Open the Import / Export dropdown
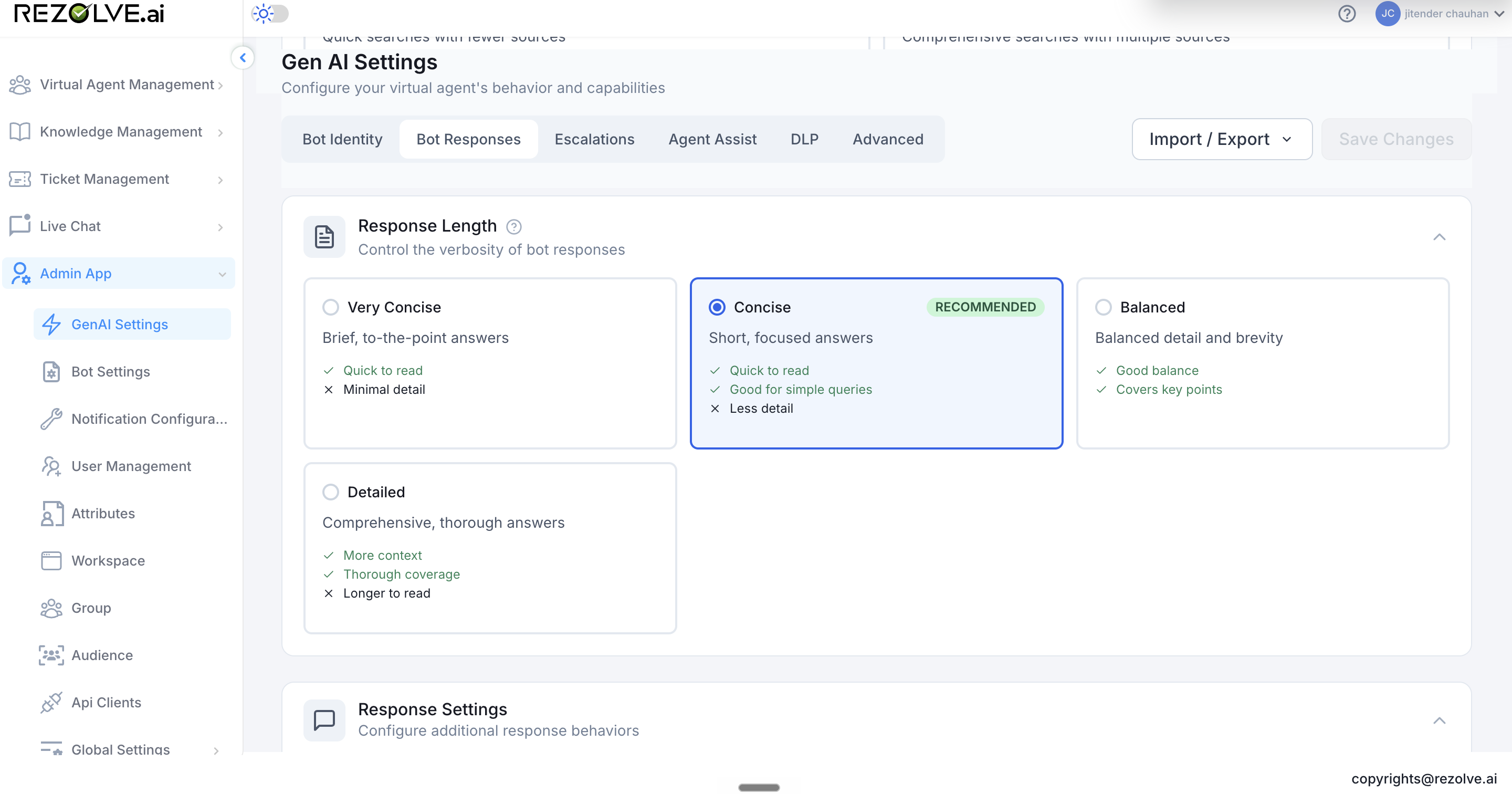The image size is (1512, 794). click(x=1222, y=139)
